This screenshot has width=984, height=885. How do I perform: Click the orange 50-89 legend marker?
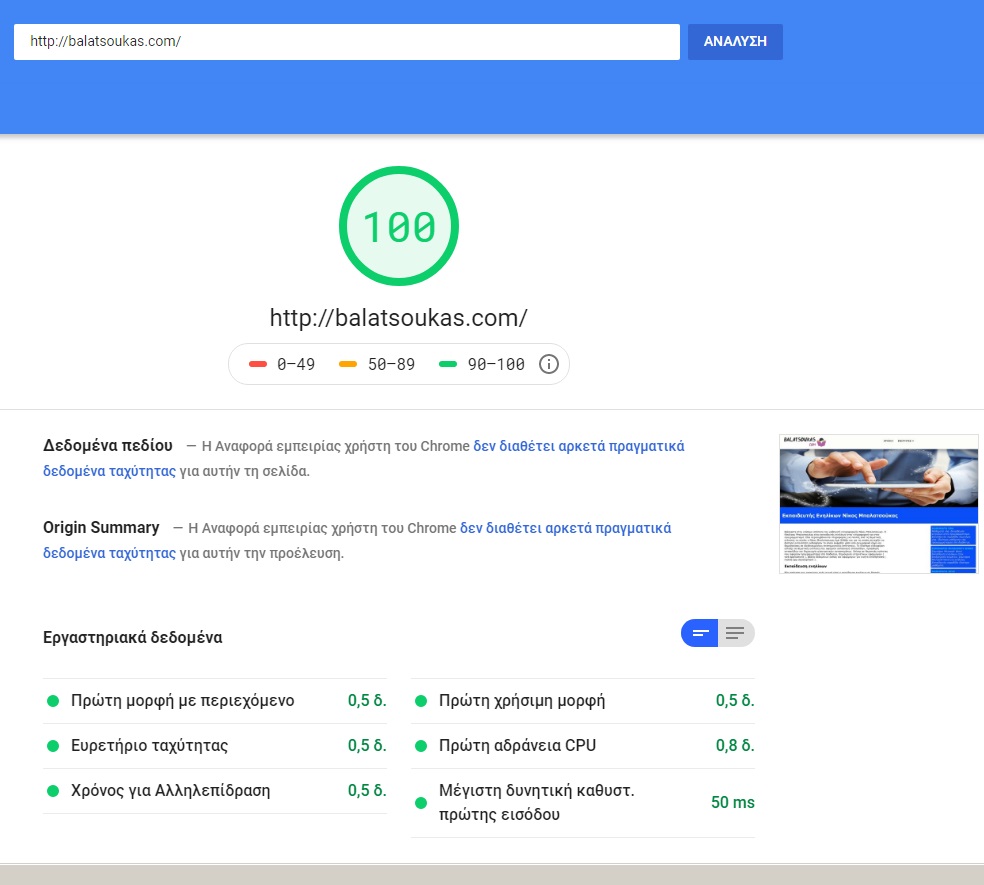[349, 364]
